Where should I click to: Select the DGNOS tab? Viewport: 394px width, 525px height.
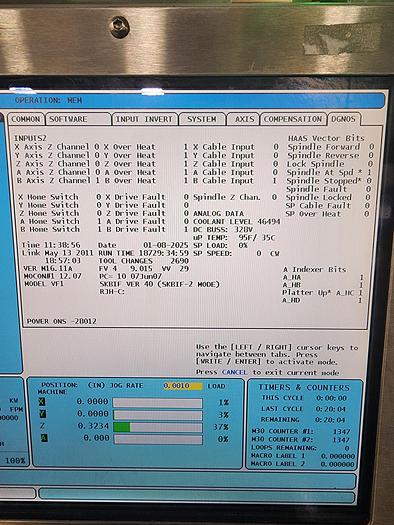[x=343, y=119]
